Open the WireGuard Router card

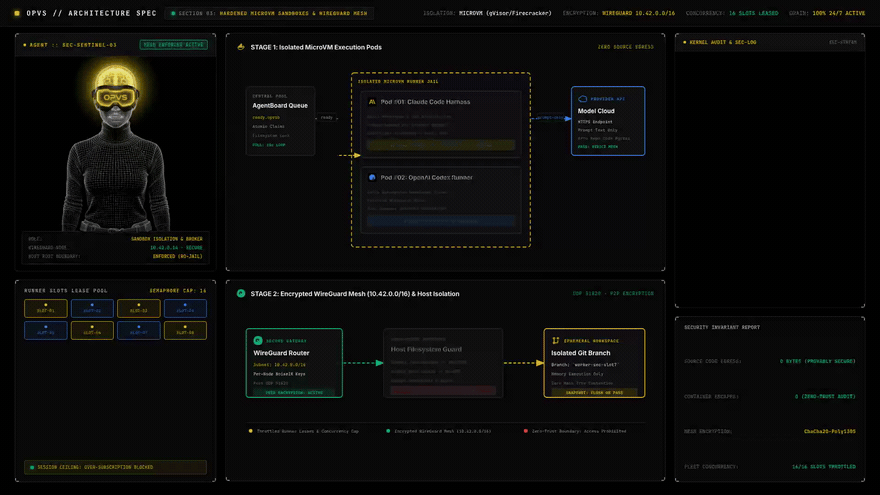[294, 363]
